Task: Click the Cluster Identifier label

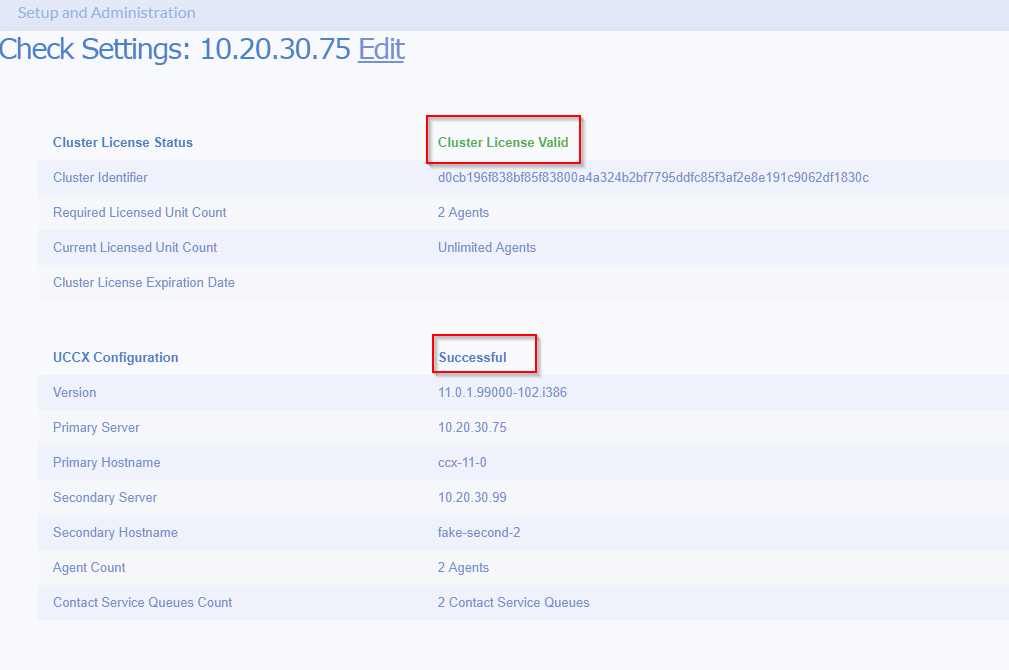Action: pos(100,178)
